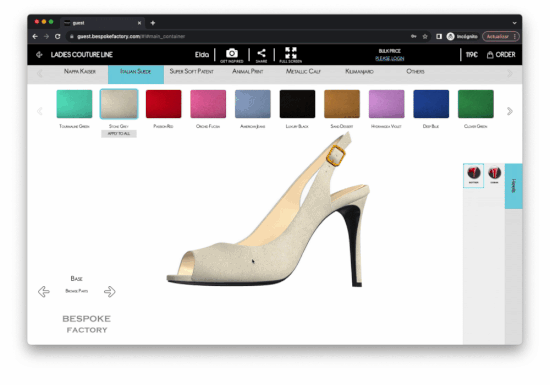The width and height of the screenshot is (550, 385).
Task: Switch to the Metallic Calf tab
Action: (303, 72)
